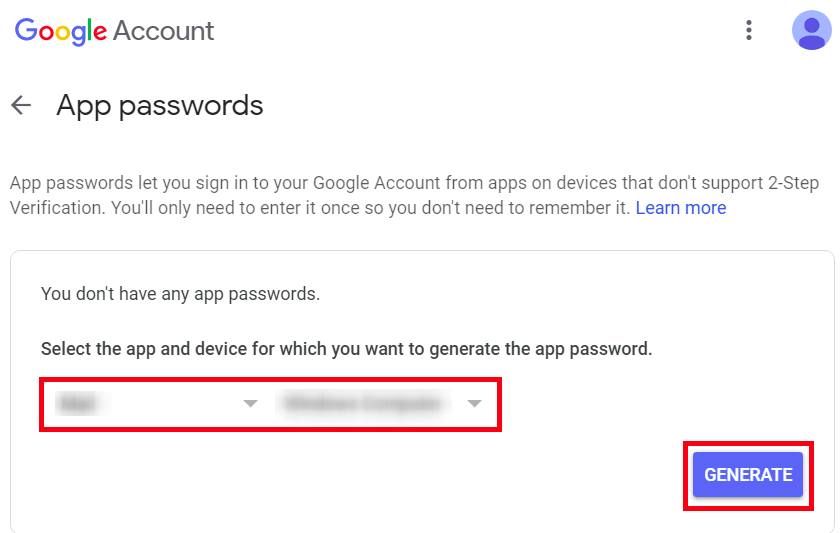Expand the device dropdown using its arrow

click(x=475, y=403)
